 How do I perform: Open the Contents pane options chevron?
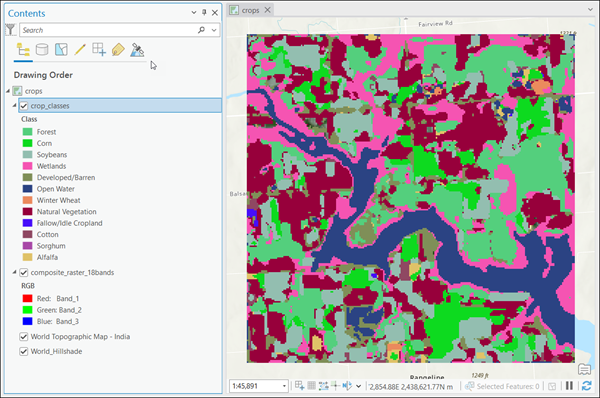tap(194, 13)
